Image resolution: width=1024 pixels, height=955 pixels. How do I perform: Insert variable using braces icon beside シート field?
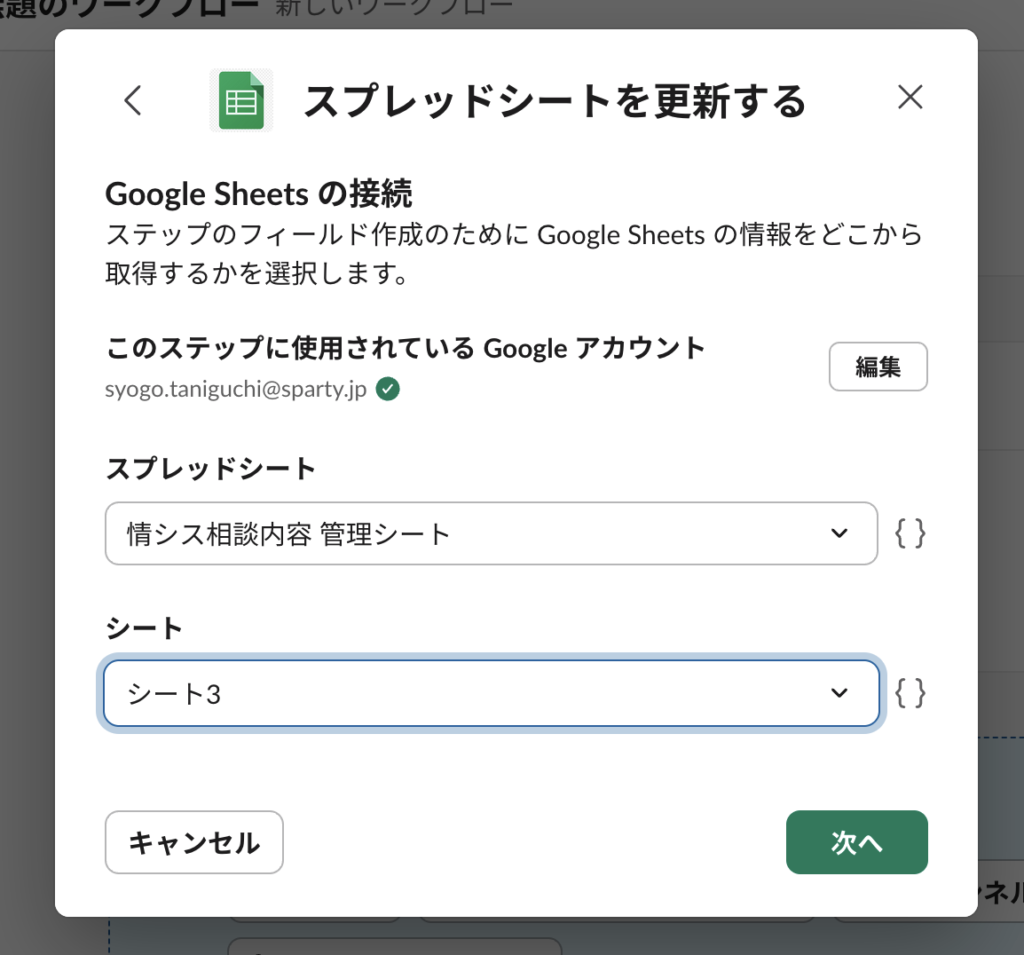coord(910,693)
